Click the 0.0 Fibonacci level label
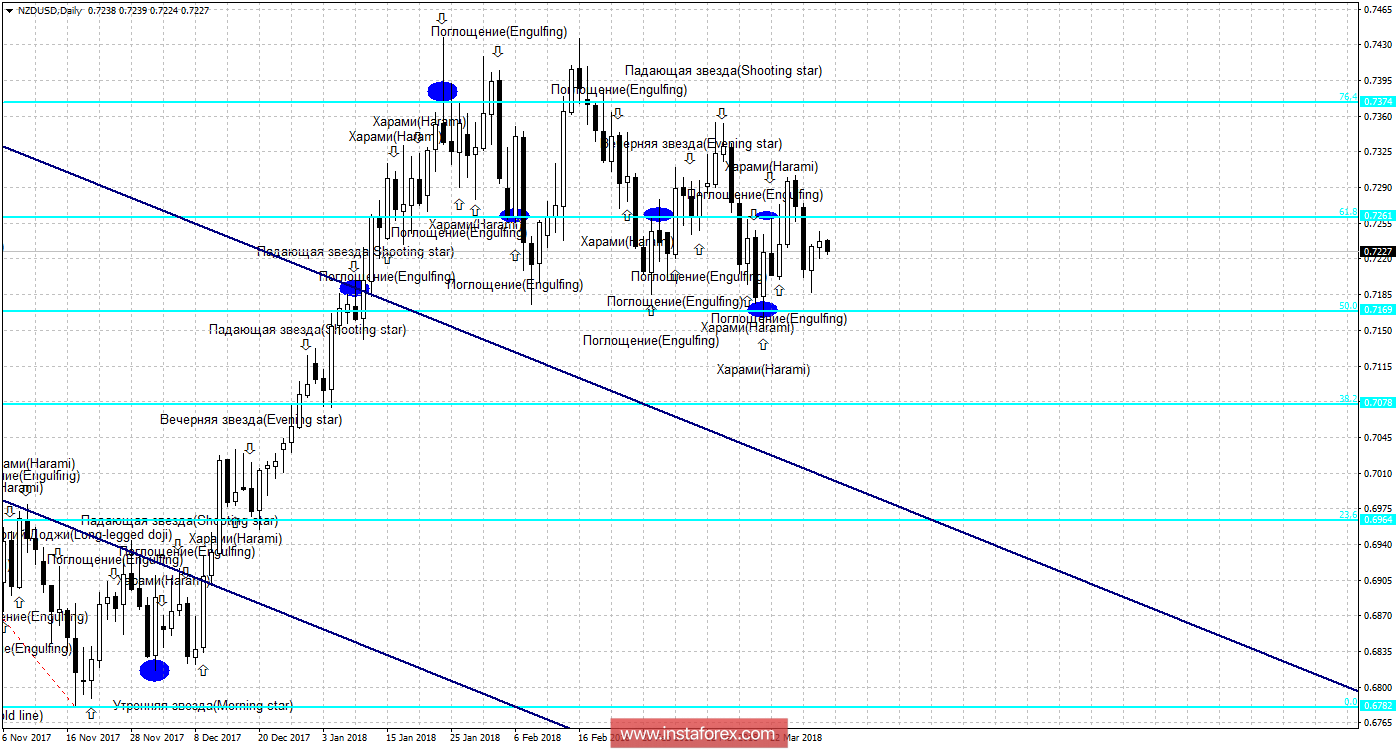This screenshot has width=1398, height=749. pyautogui.click(x=1351, y=700)
